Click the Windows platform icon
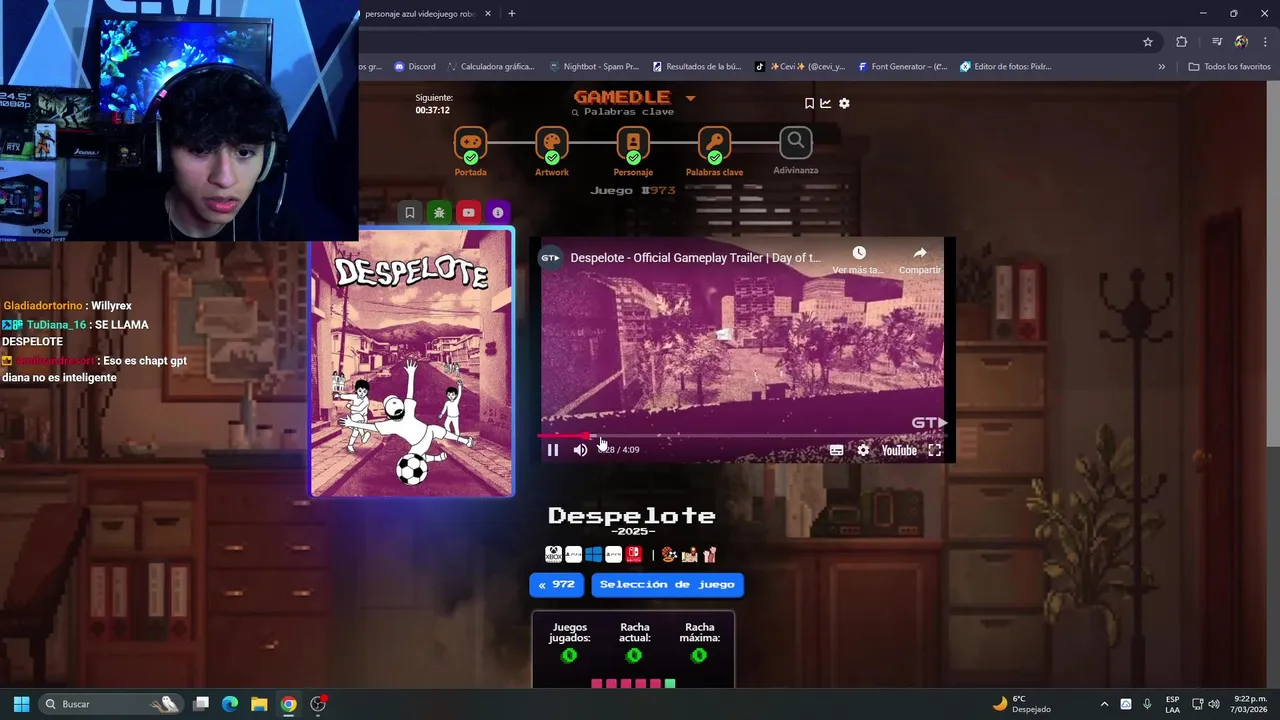1280x720 pixels. pos(593,554)
